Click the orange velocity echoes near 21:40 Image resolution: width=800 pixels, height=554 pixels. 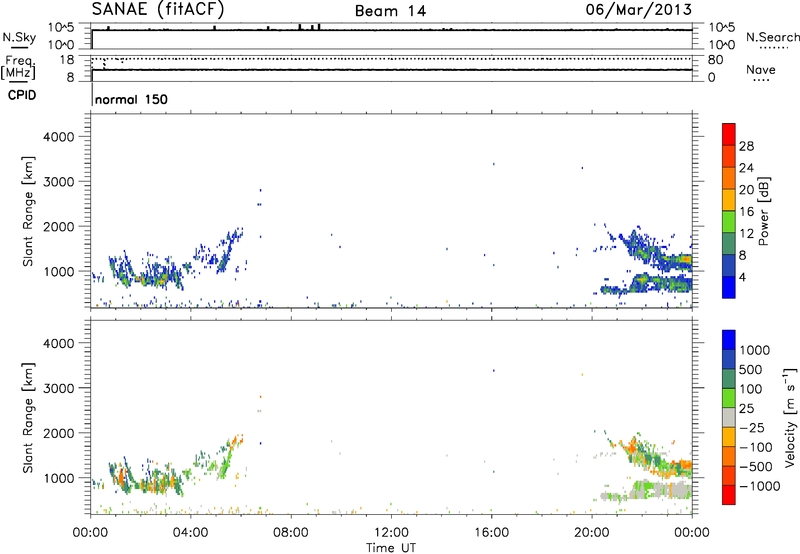633,447
